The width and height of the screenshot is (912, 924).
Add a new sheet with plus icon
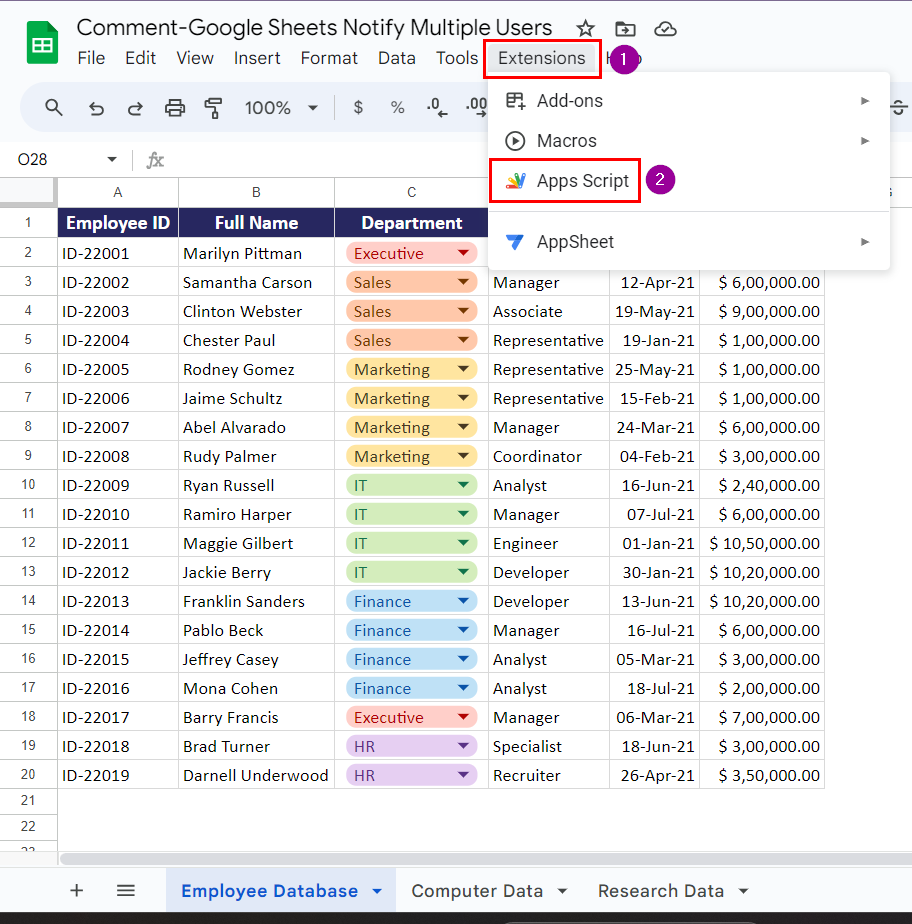pyautogui.click(x=77, y=890)
